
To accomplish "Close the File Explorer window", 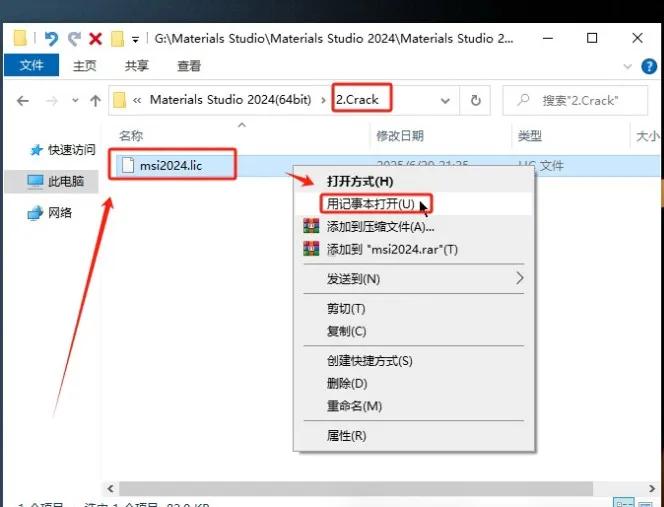I will point(637,39).
